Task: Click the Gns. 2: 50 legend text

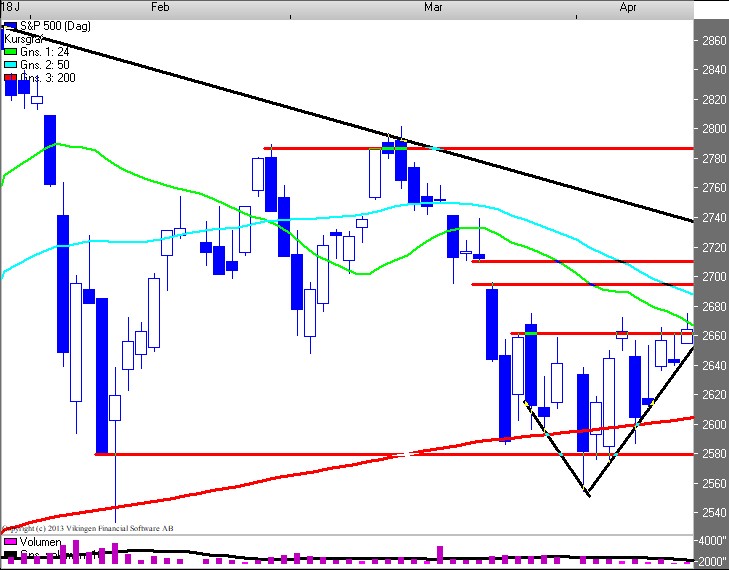Action: [x=45, y=65]
